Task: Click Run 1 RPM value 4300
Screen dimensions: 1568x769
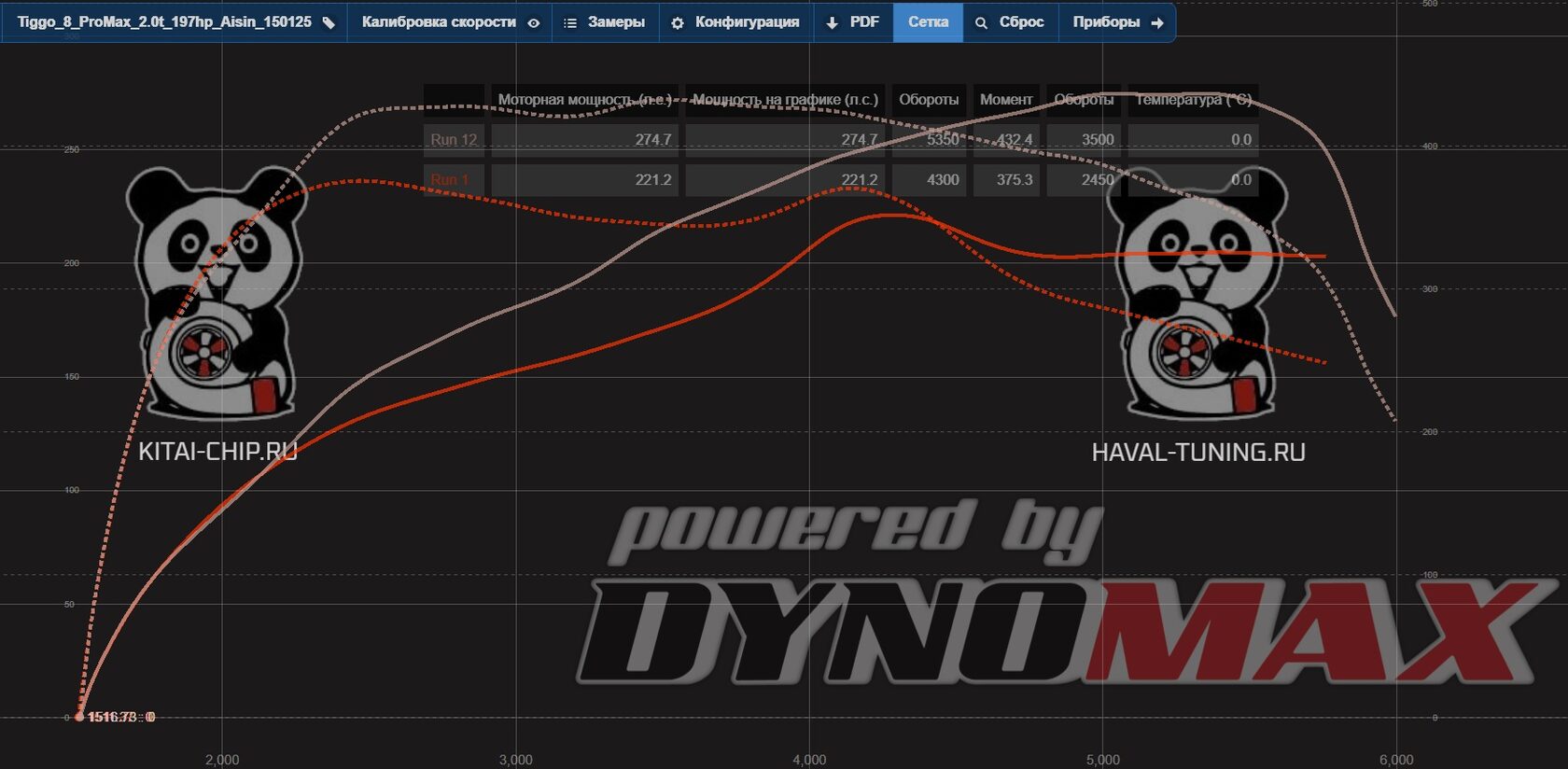Action: pyautogui.click(x=929, y=179)
